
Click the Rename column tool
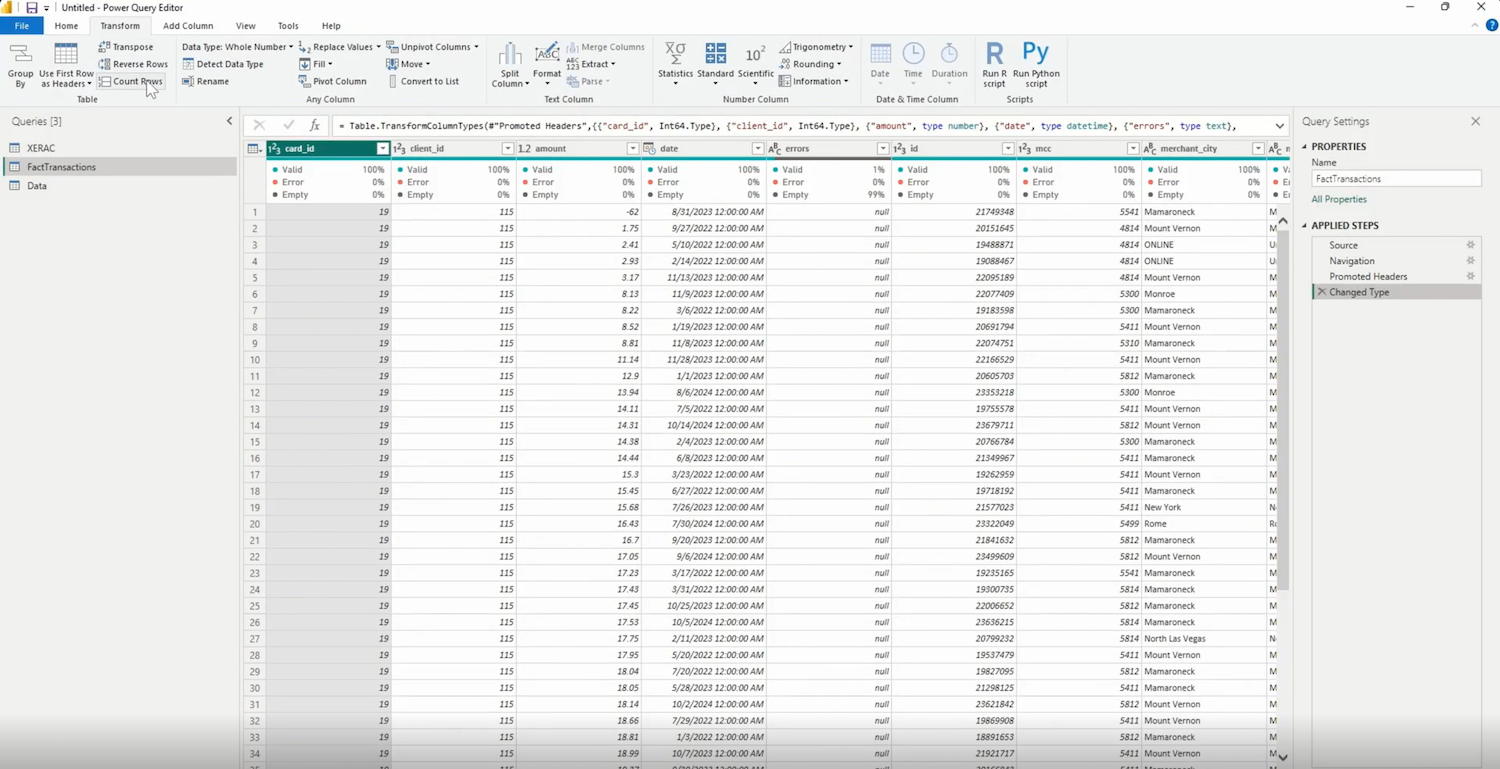coord(205,81)
